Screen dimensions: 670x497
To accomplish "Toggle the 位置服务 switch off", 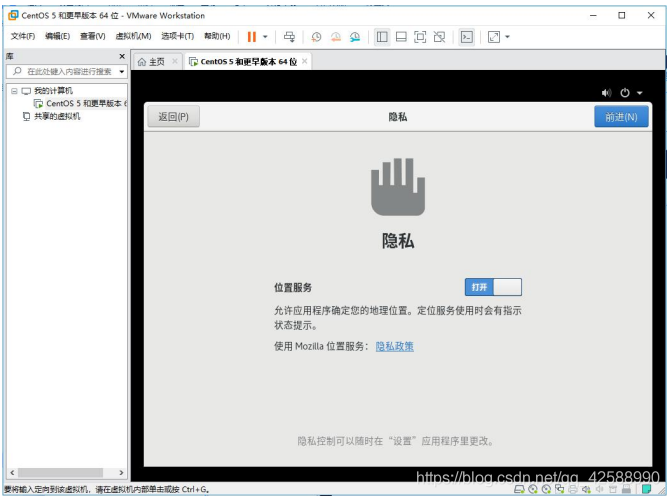I will (x=493, y=287).
